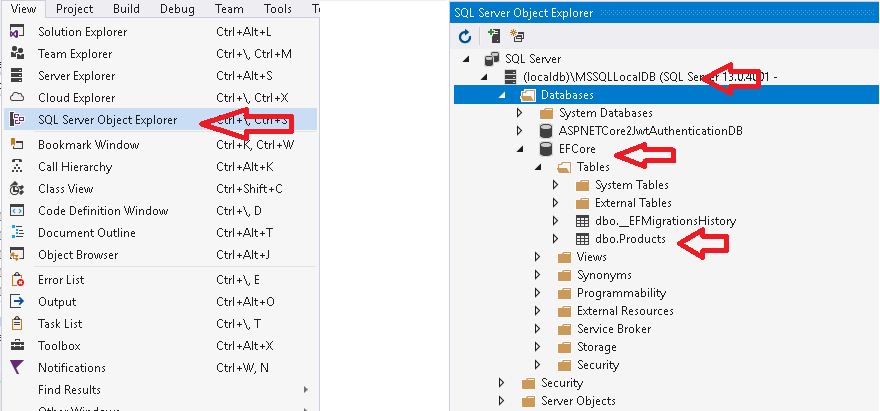Click the Error List icon
880x411 pixels.
(x=17, y=280)
